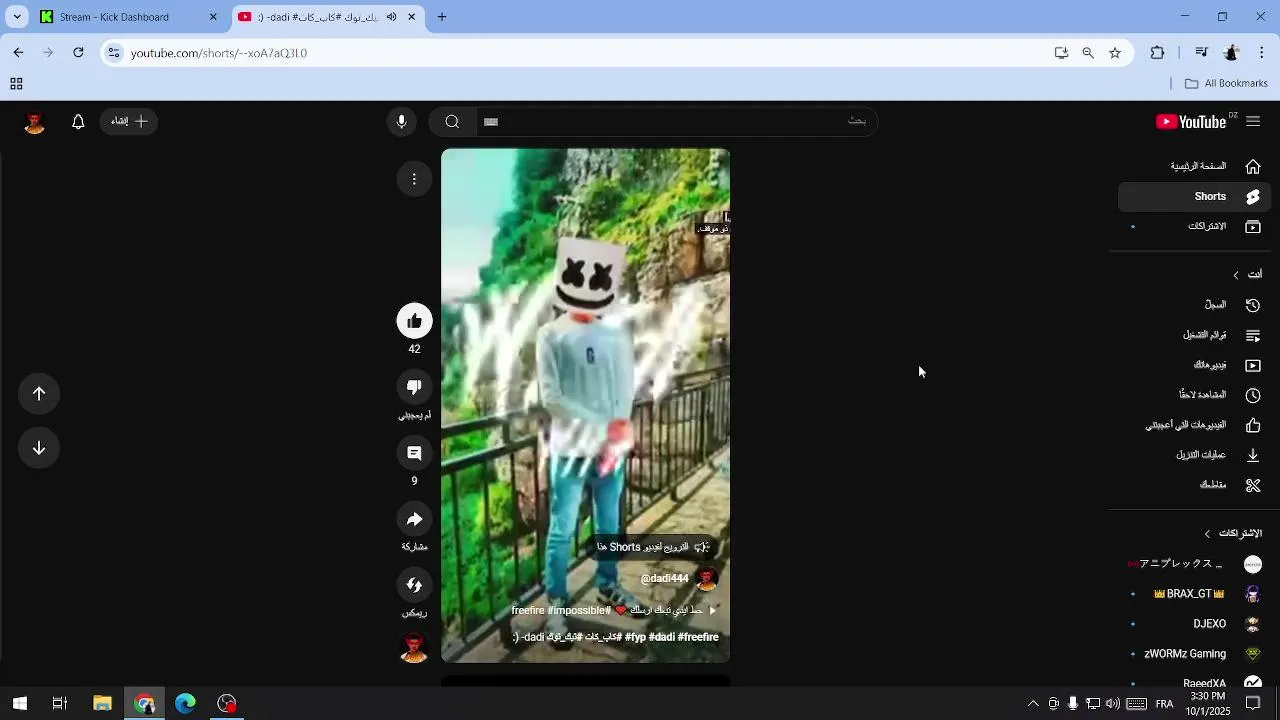
Task: Share this Short
Action: [x=414, y=520]
